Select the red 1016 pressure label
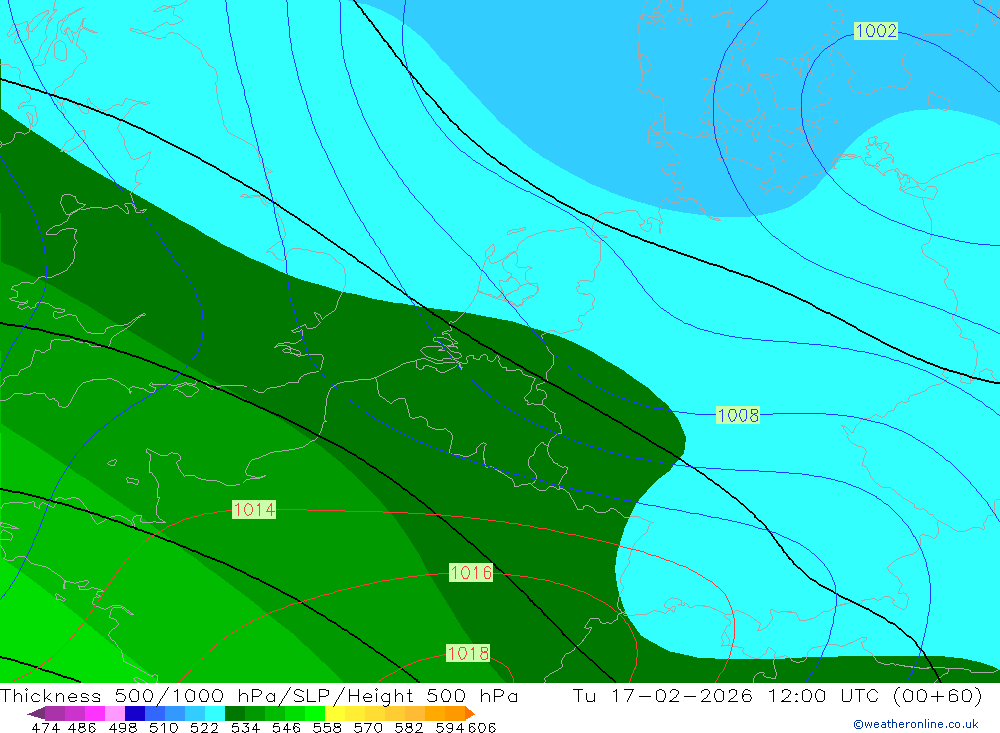Viewport: 1000px width, 733px height. point(471,572)
